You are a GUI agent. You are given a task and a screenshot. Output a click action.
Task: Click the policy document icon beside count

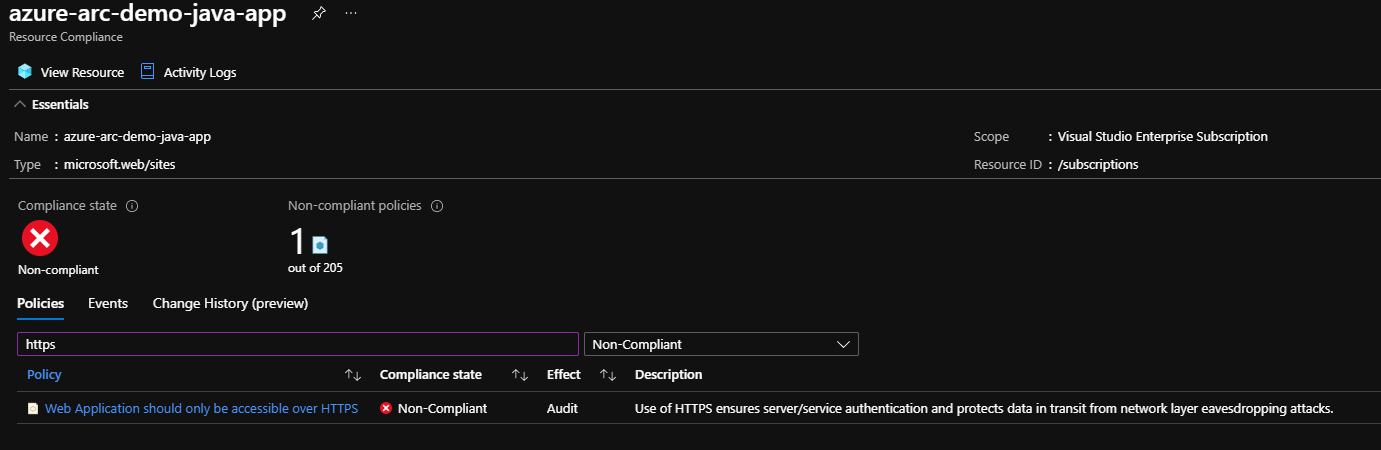pos(319,244)
